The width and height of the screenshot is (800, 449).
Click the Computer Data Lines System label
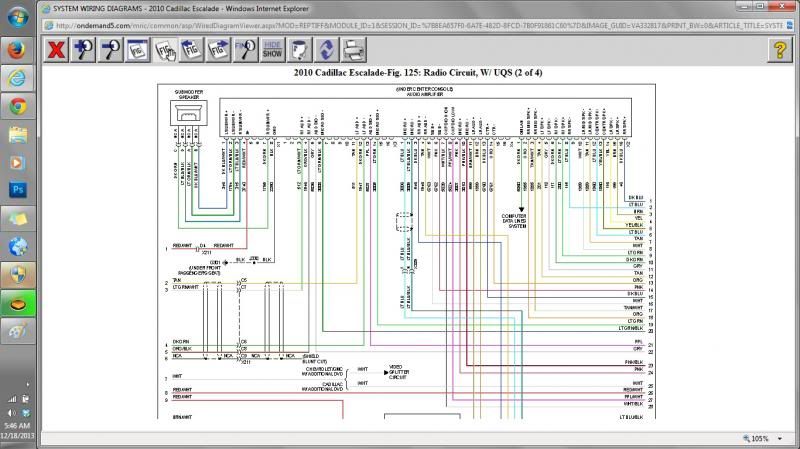tap(514, 221)
